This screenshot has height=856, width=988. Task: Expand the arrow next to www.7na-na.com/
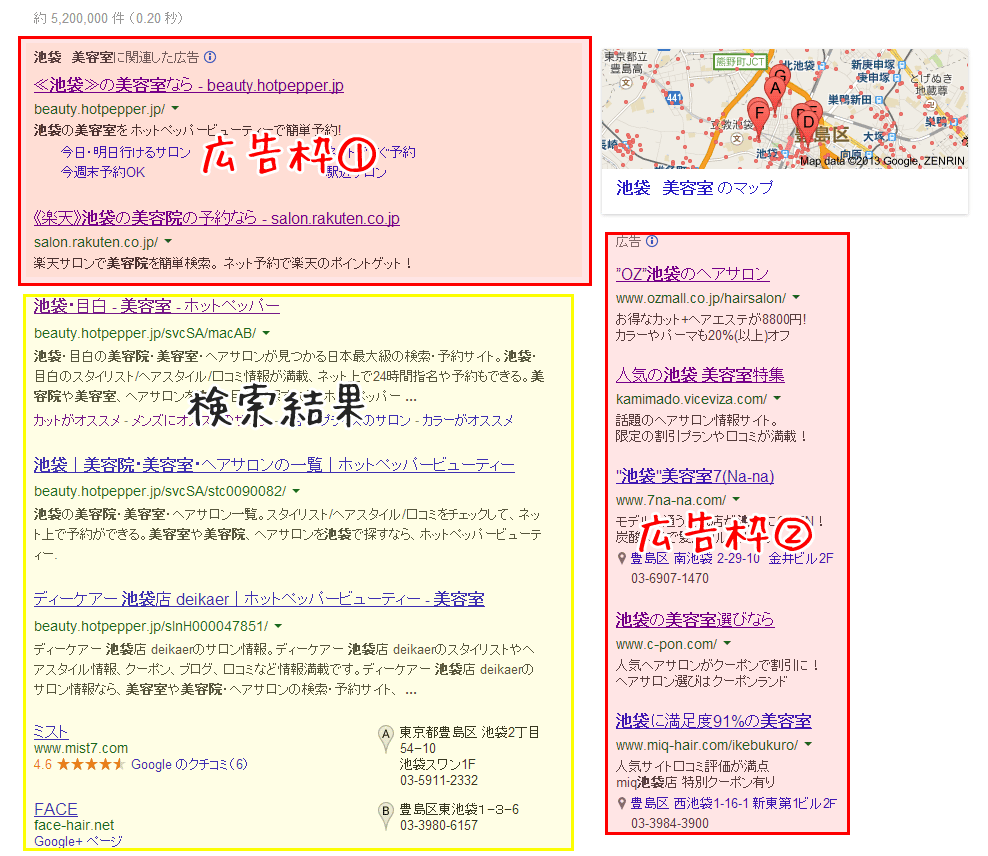click(736, 499)
